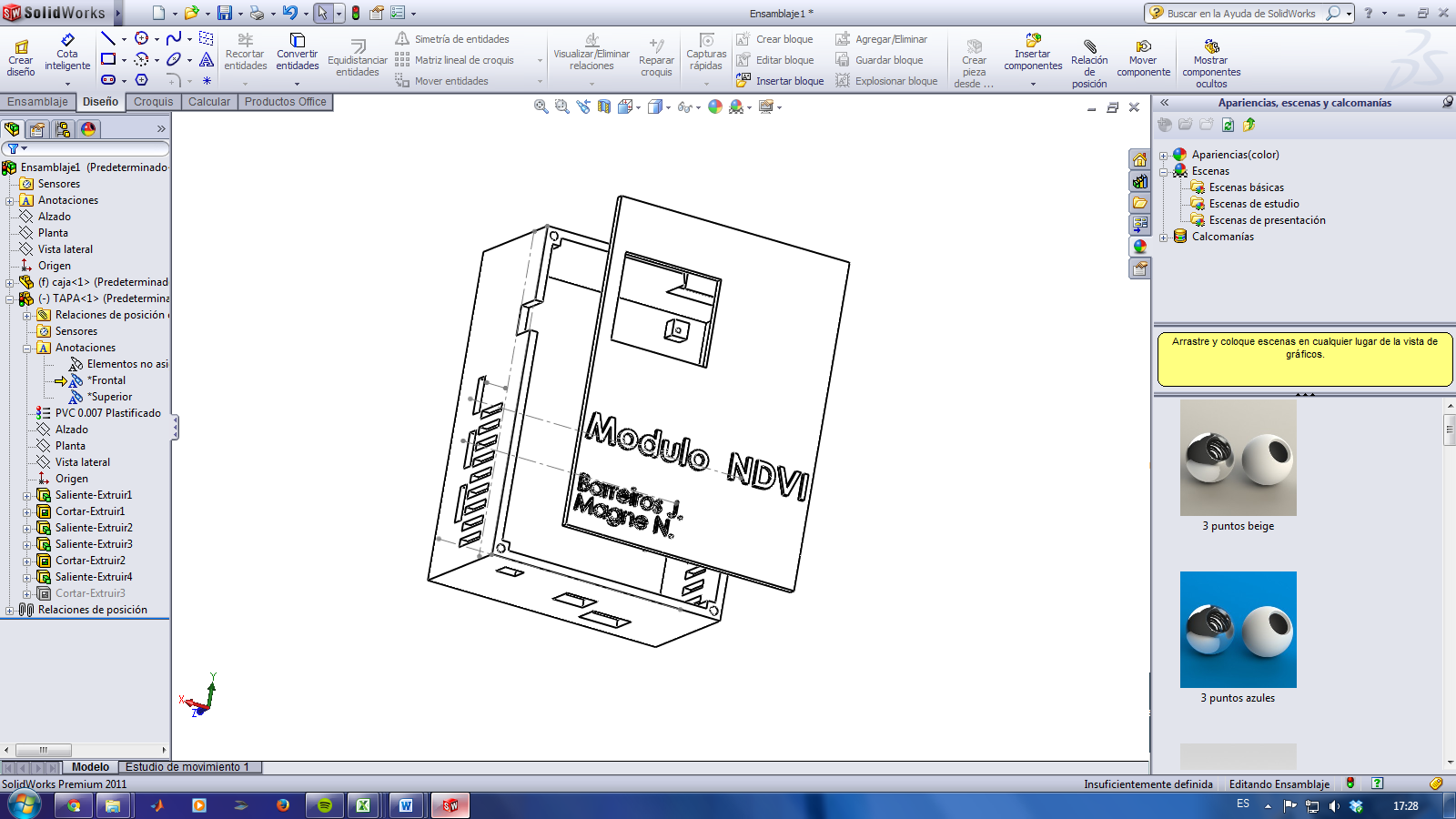Viewport: 1456px width, 819px height.
Task: Select the Cota inteligente dimension tool
Action: [x=67, y=53]
